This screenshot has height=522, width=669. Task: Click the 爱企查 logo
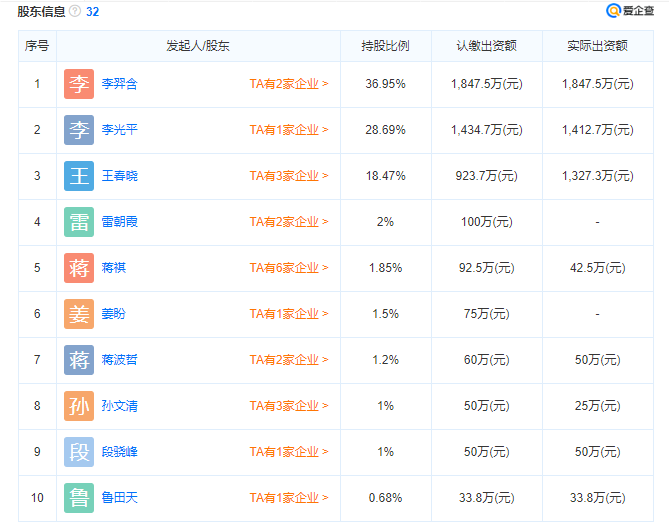(630, 11)
